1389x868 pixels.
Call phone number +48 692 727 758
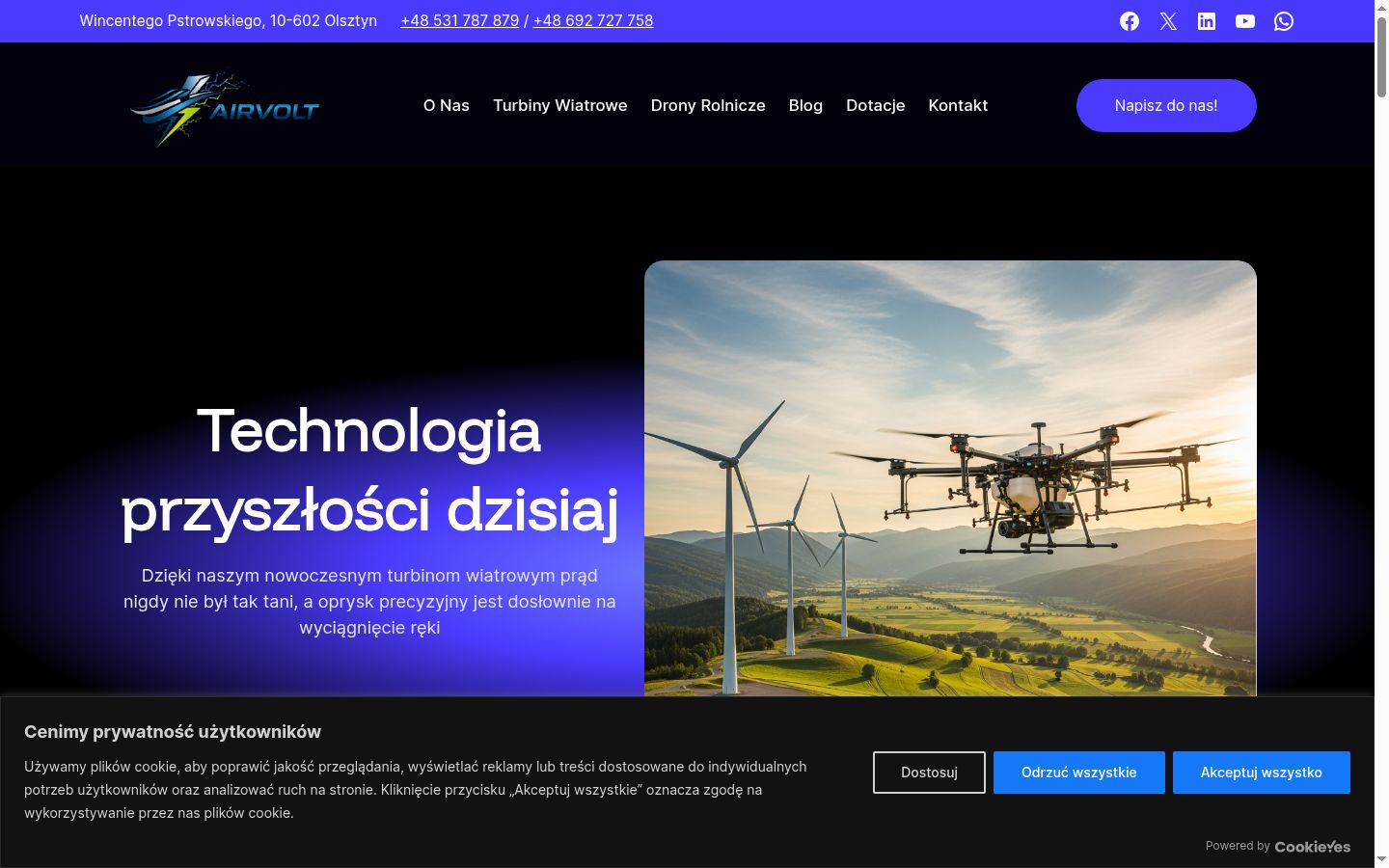point(593,20)
